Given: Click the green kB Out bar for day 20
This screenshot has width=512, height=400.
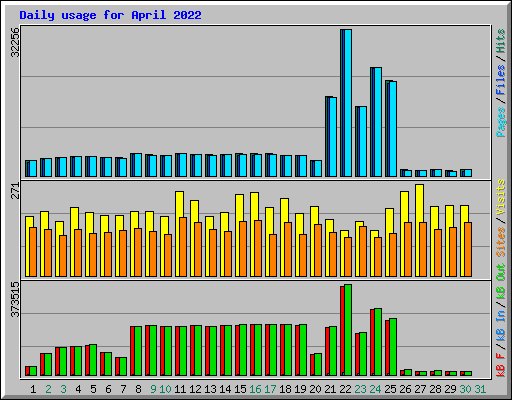Looking at the screenshot, I should (318, 365).
